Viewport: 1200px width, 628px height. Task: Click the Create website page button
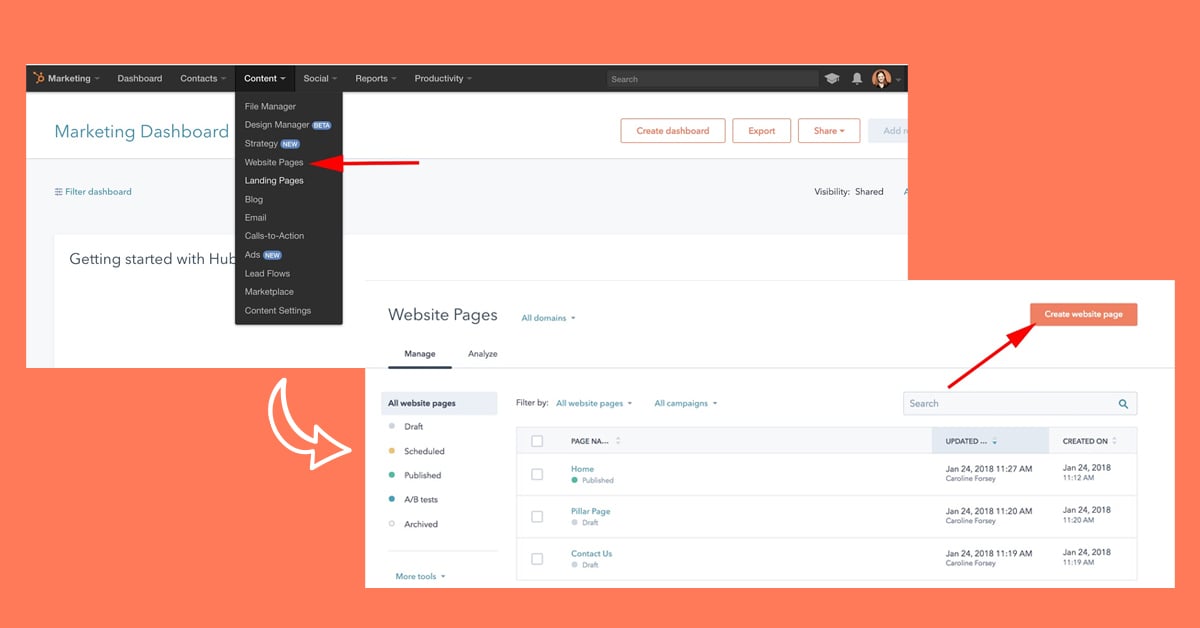coord(1084,314)
